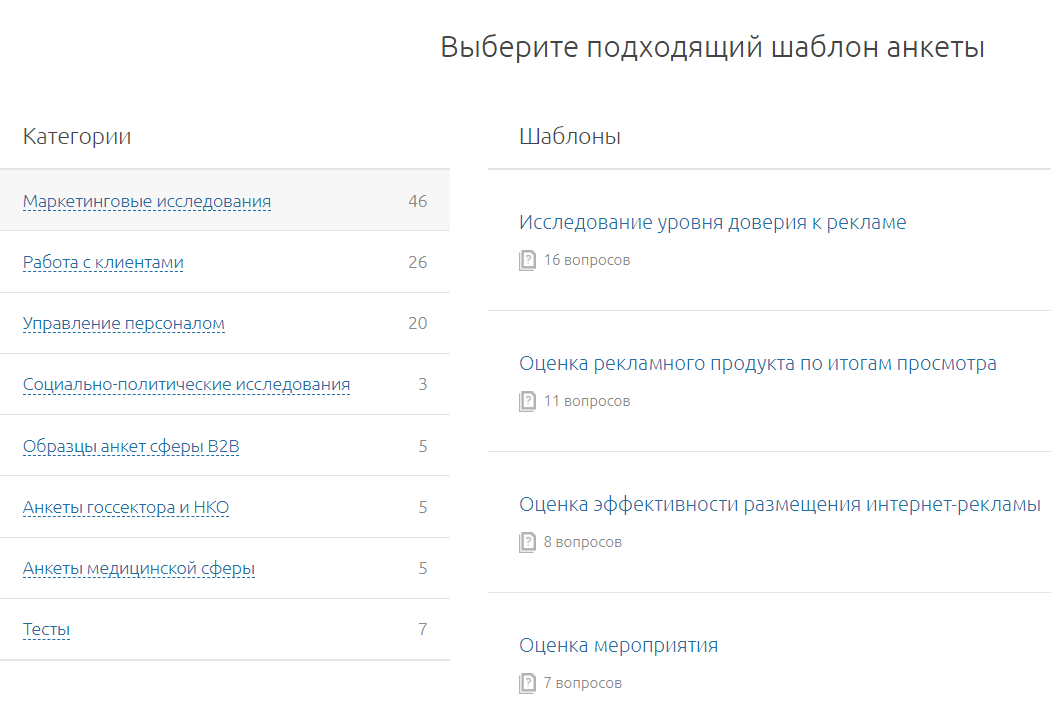Choose 'Анкеты медицинской сферы' category
The image size is (1051, 716).
click(139, 569)
